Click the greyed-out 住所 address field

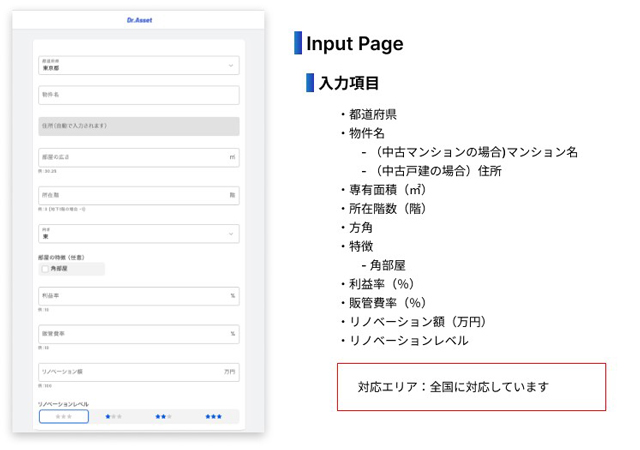(139, 126)
